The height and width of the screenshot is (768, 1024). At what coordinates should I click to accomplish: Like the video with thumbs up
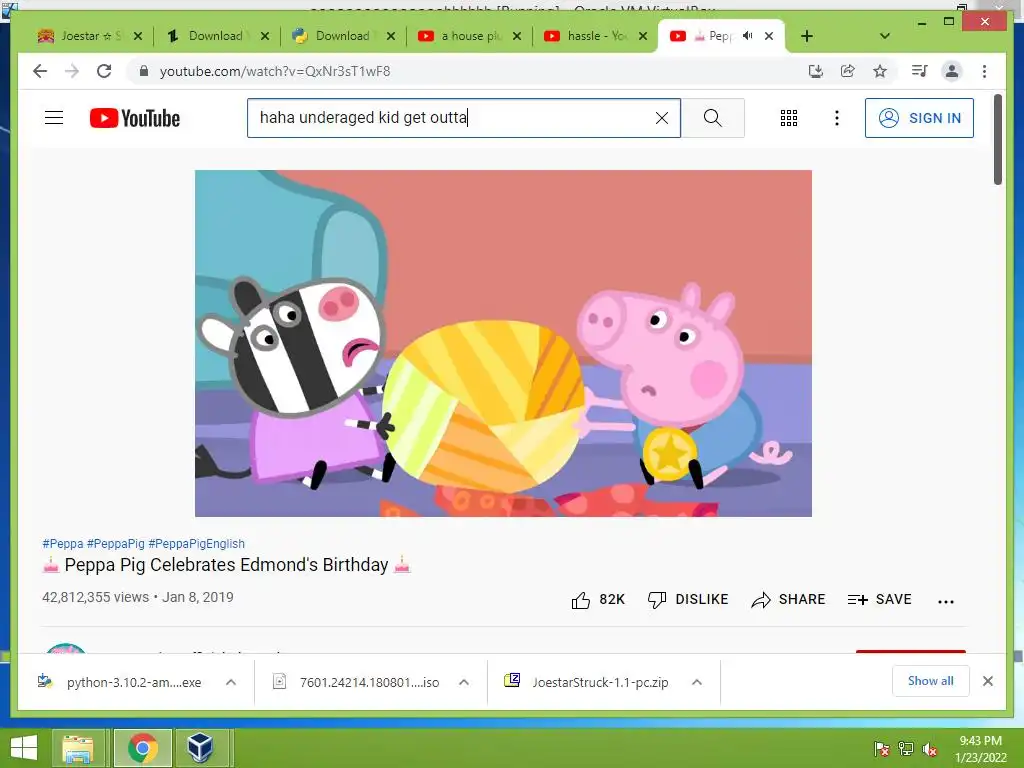coord(598,600)
